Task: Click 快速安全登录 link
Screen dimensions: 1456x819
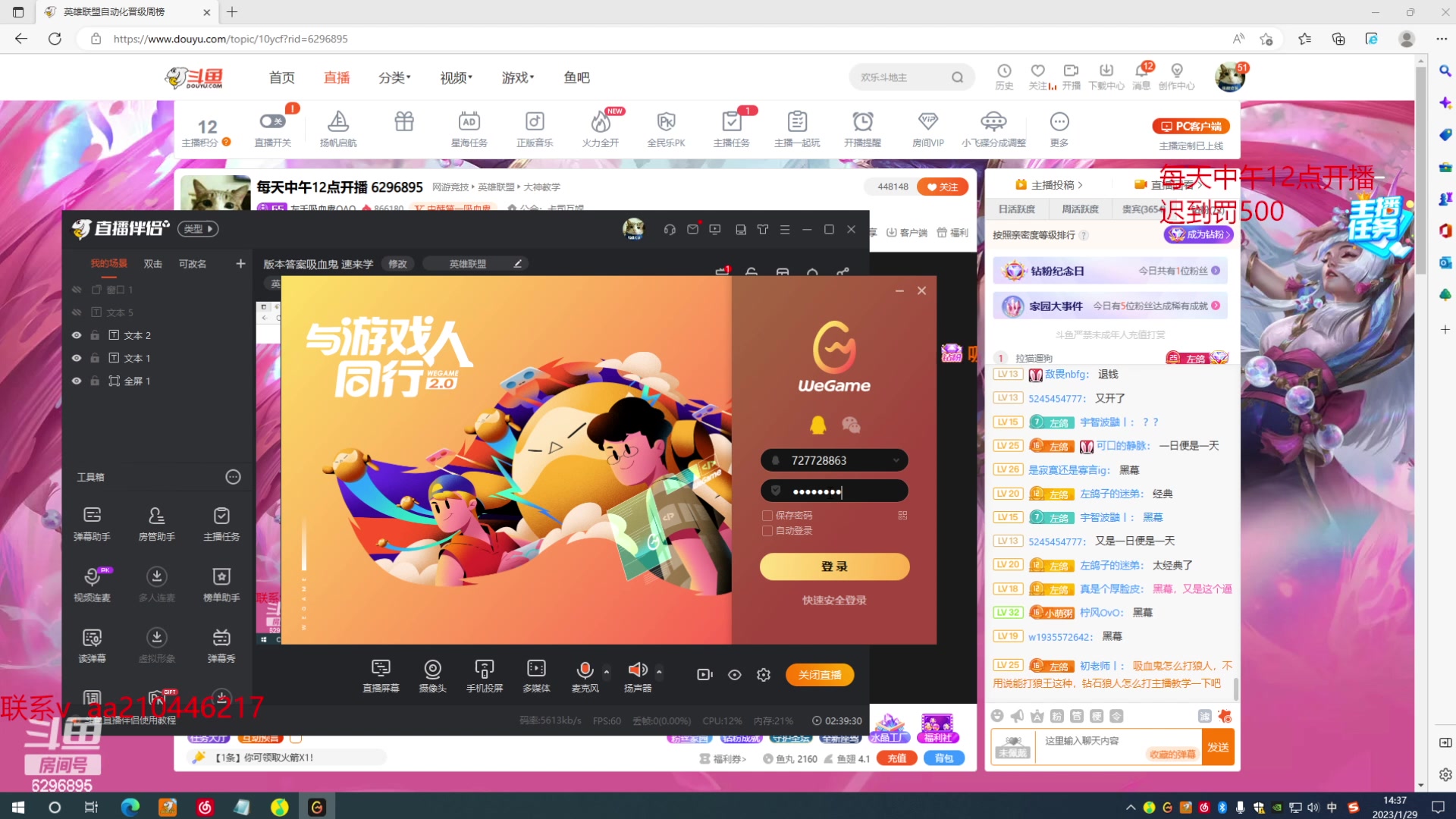Action: pos(834,601)
